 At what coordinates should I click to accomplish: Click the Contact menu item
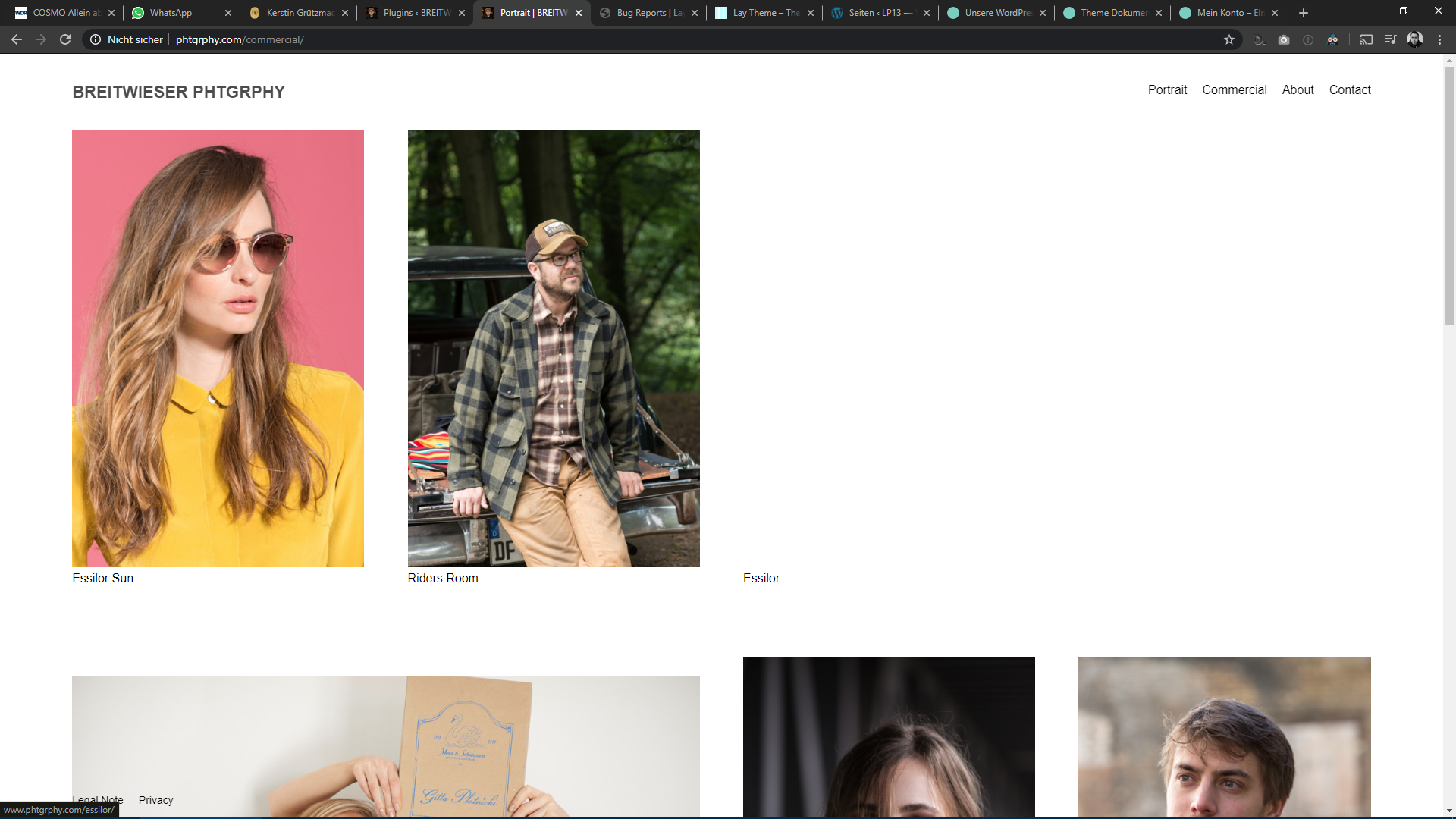[x=1350, y=89]
